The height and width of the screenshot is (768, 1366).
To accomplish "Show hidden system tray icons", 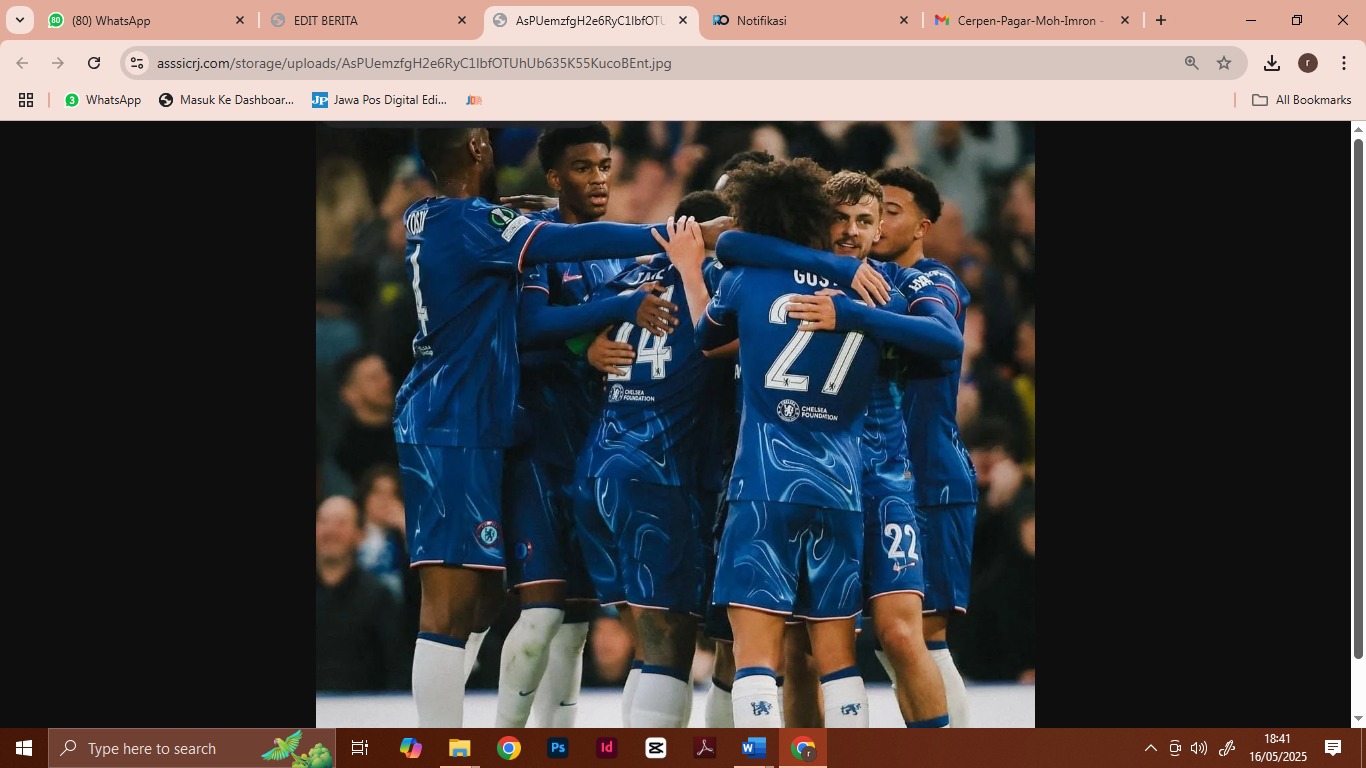I will pos(1151,748).
